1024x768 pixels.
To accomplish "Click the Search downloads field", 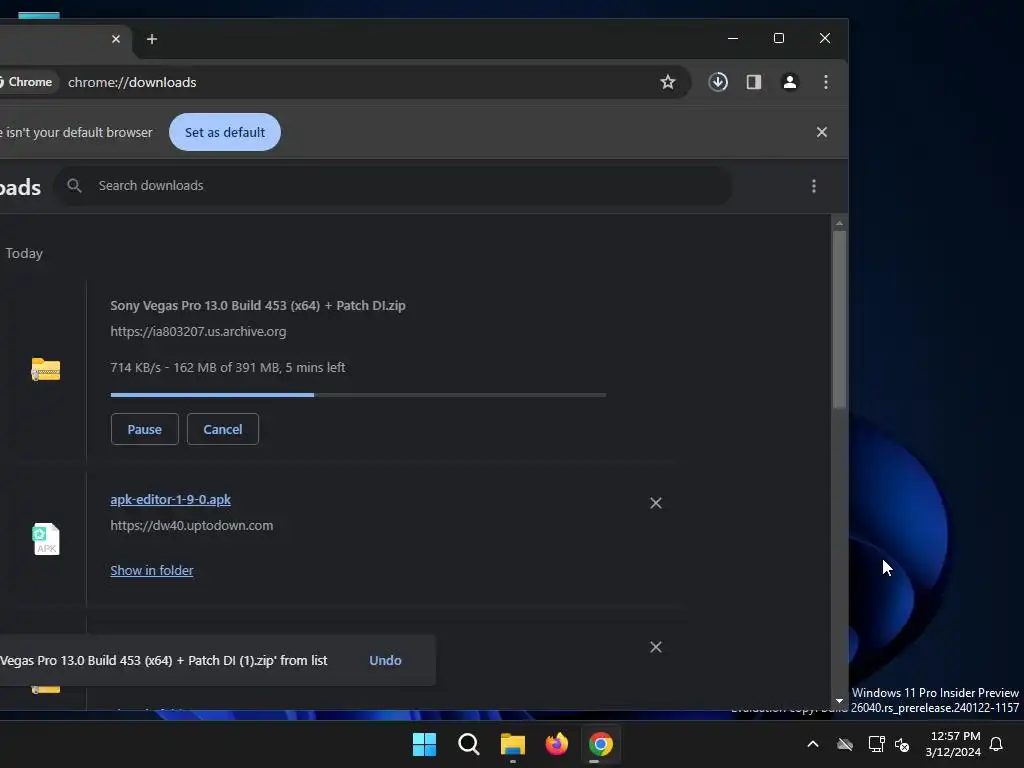I will click(392, 185).
